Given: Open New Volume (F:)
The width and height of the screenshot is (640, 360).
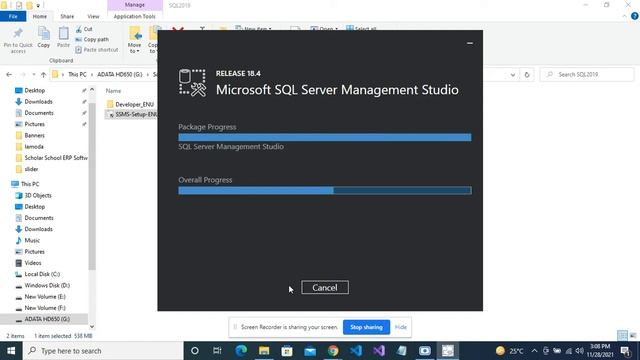Looking at the screenshot, I should (45, 308).
